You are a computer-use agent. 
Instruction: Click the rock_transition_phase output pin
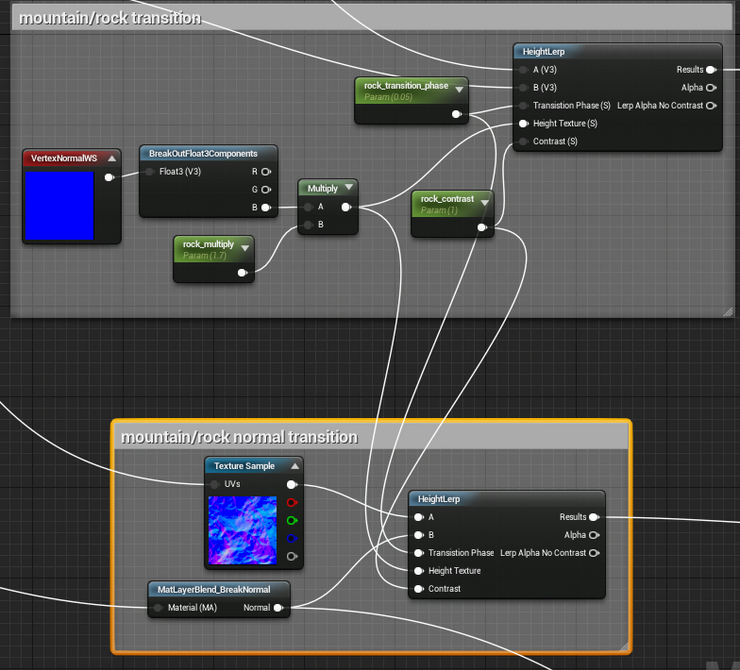456,114
